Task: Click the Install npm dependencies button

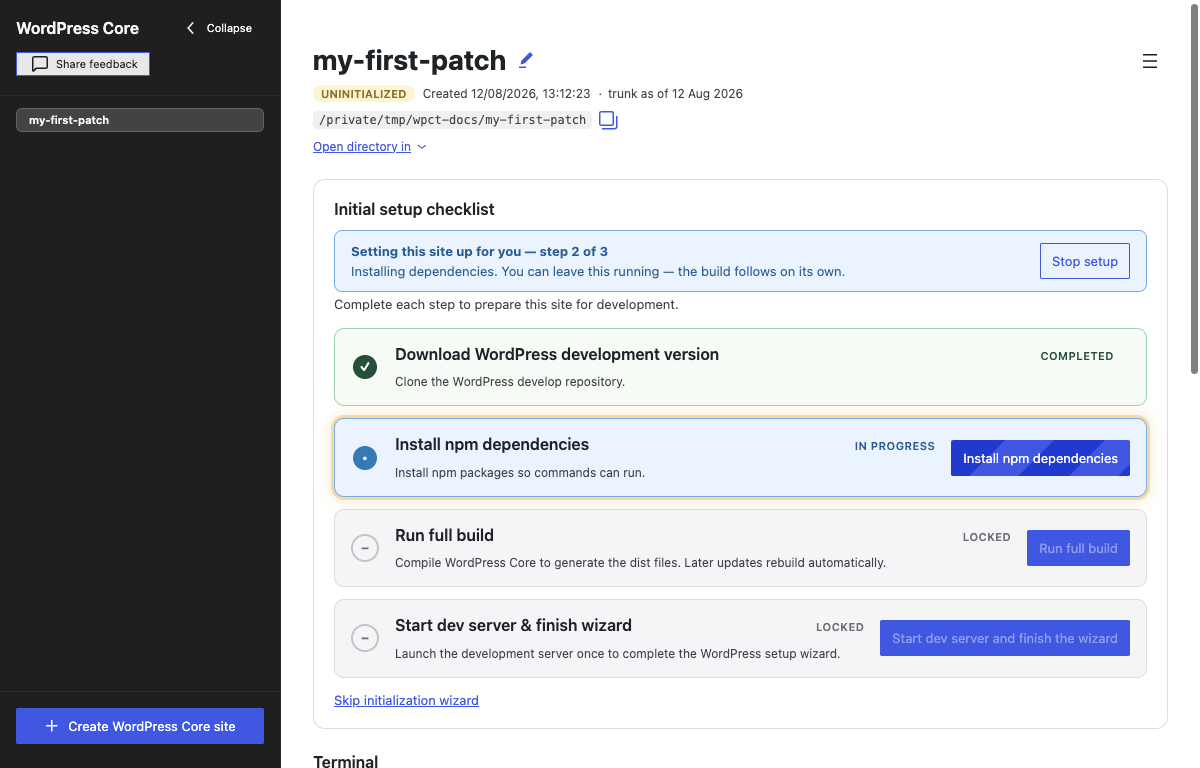Action: (x=1040, y=458)
